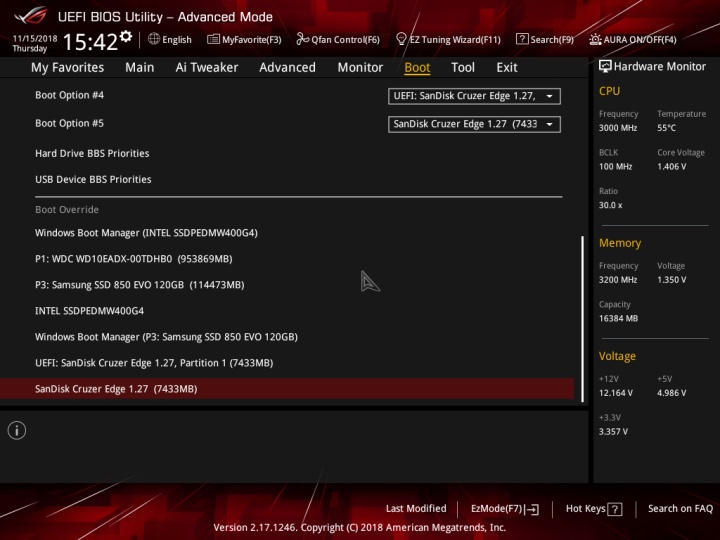Open MyFavorite(F3) menu
The width and height of the screenshot is (720, 540).
pyautogui.click(x=252, y=39)
